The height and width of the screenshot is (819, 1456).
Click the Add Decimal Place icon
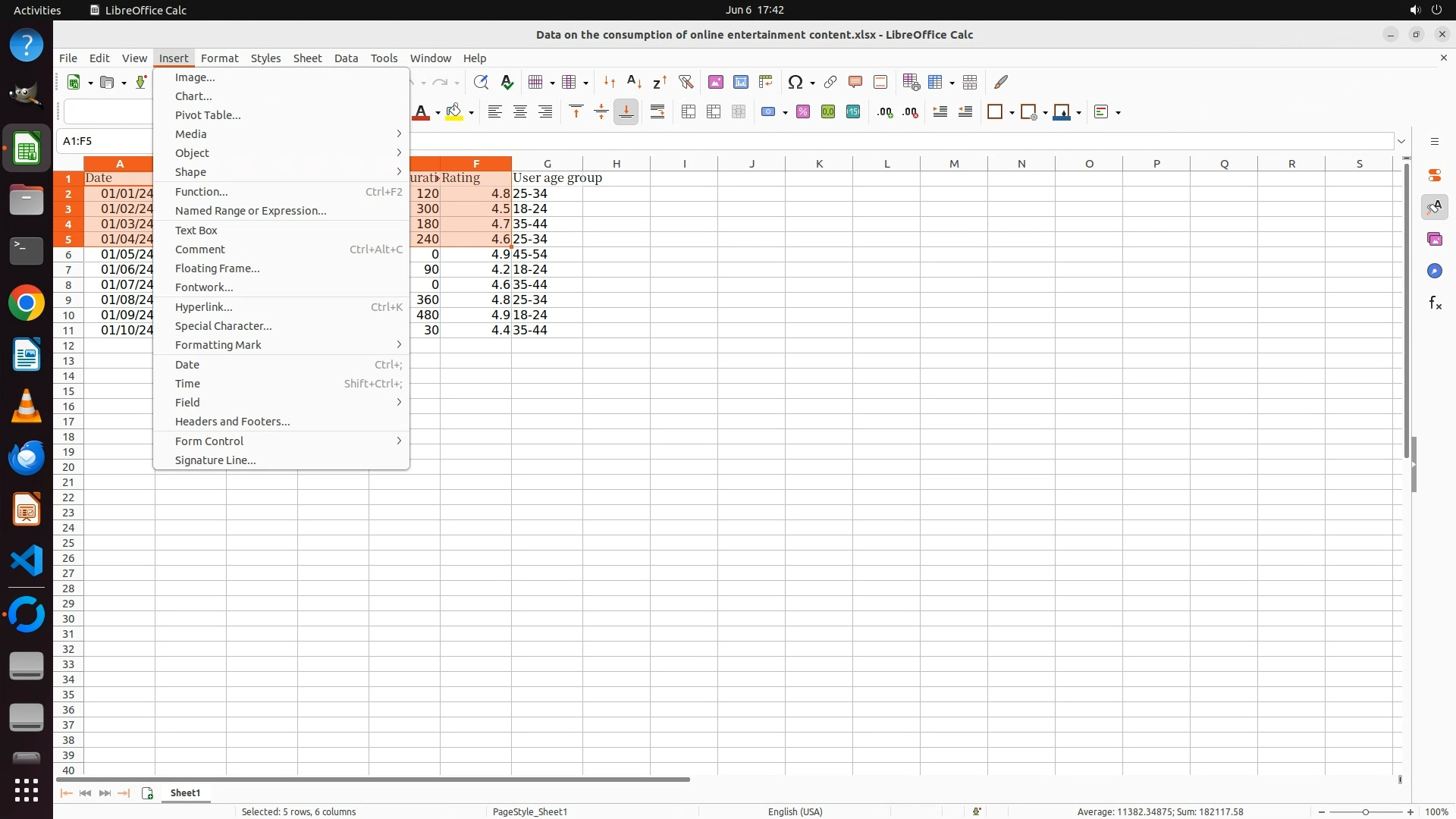click(885, 112)
